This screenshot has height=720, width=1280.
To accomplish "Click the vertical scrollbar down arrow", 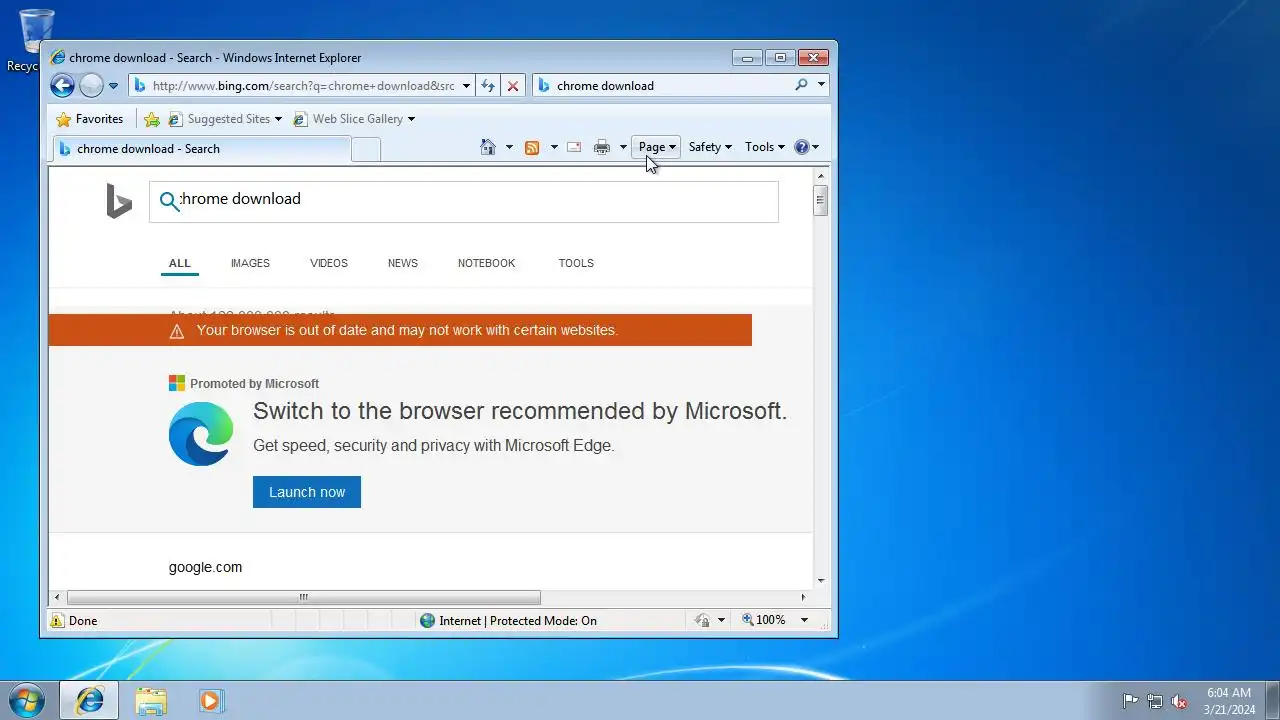I will coord(821,580).
